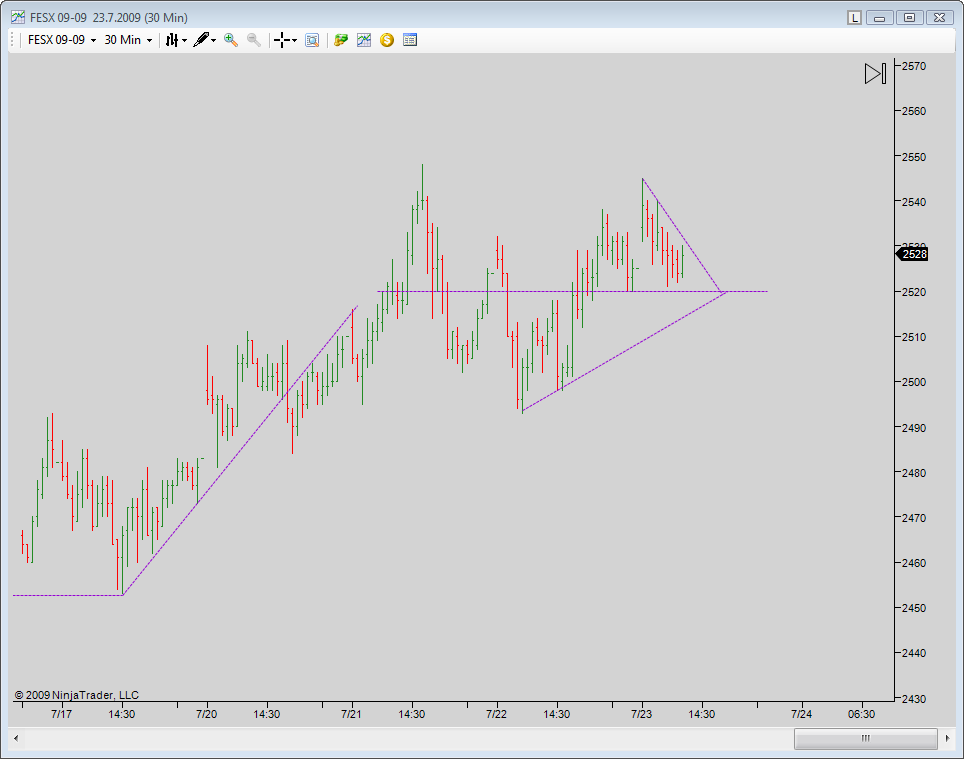Viewport: 964px width, 759px height.
Task: Click the scroll-to-last-bar arrow on chart
Action: (x=875, y=74)
